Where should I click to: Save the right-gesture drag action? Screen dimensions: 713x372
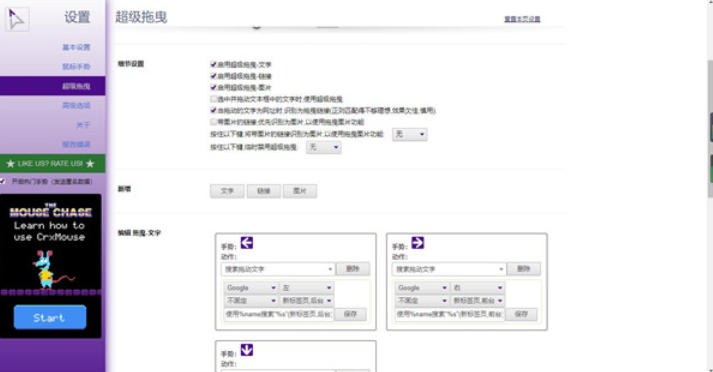(x=521, y=314)
